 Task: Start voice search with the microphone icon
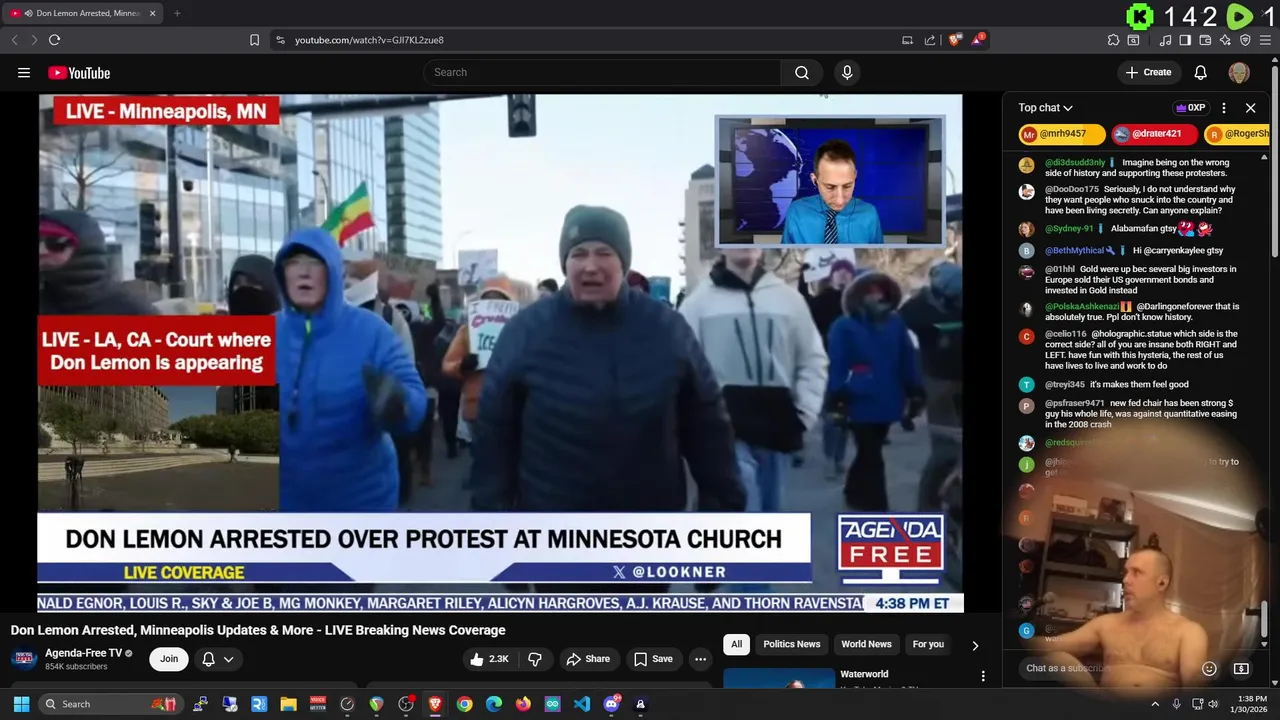click(x=847, y=72)
